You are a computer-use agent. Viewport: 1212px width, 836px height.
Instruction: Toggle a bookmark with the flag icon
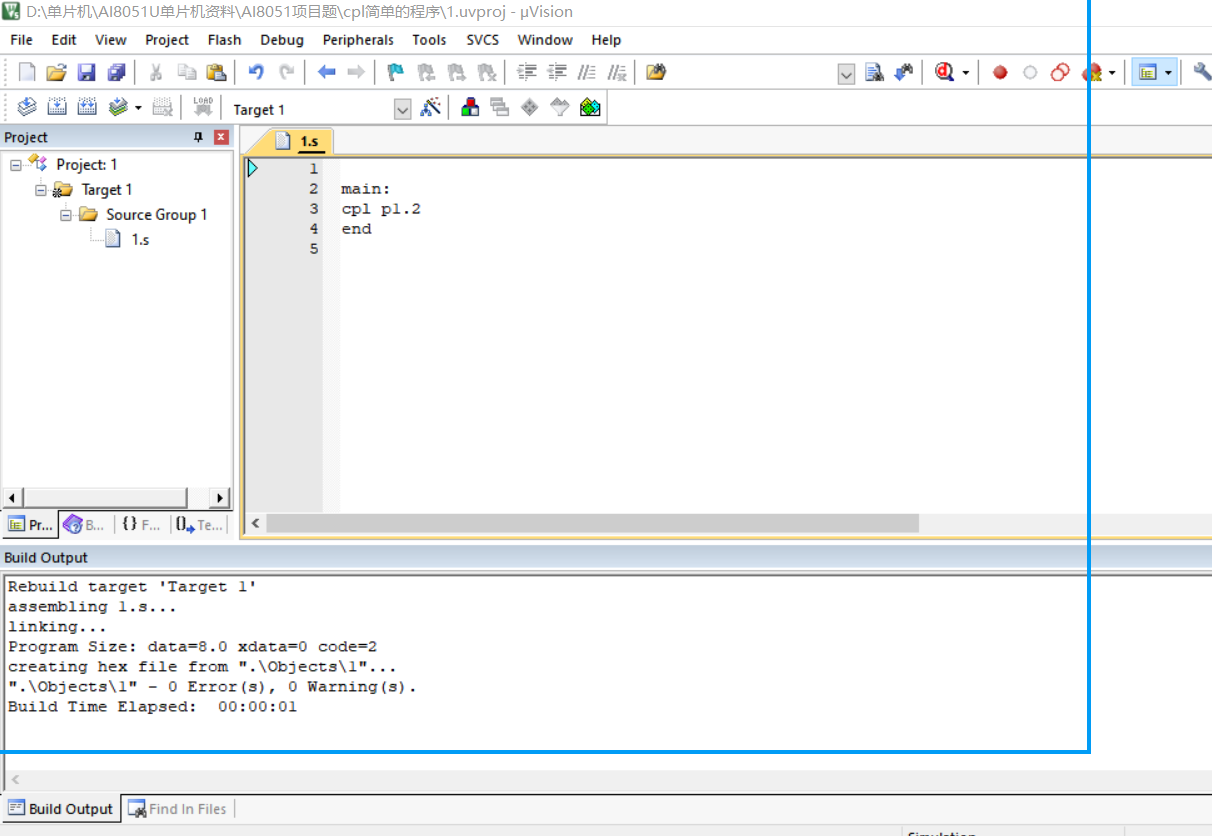(396, 72)
